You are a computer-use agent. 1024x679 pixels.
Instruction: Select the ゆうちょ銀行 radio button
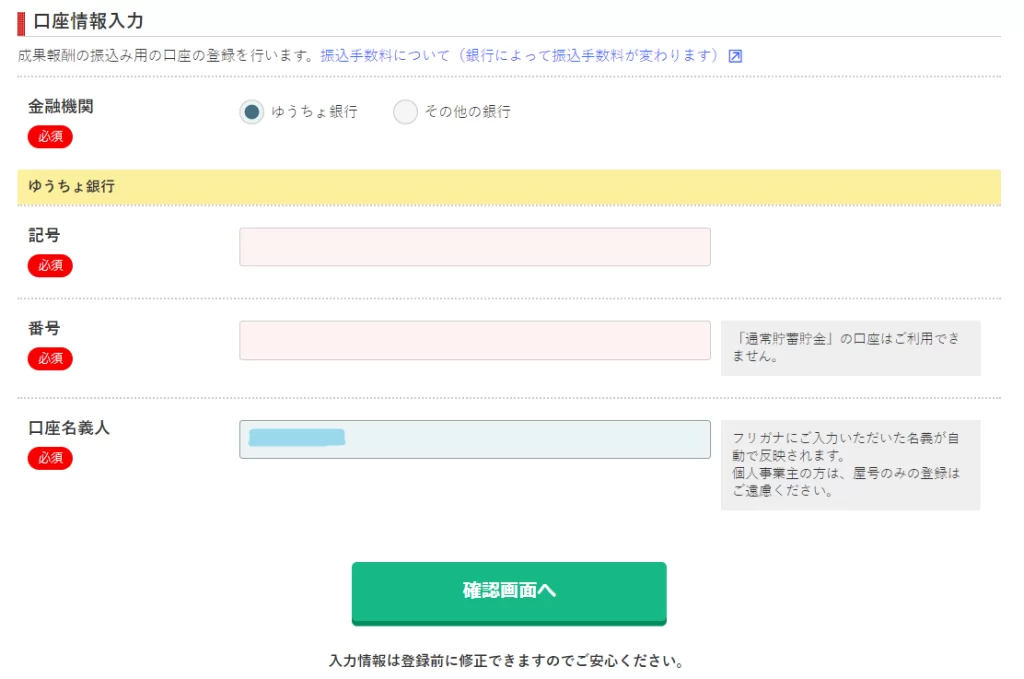click(252, 112)
